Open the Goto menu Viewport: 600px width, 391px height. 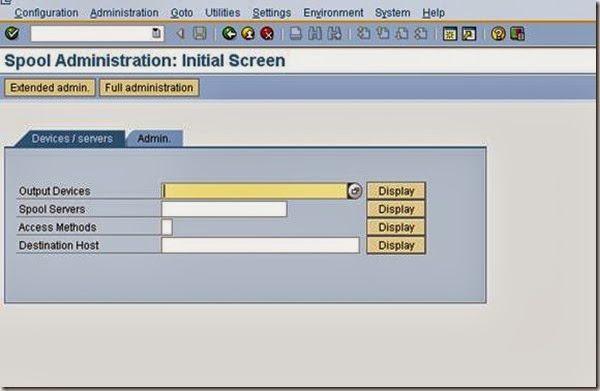182,13
